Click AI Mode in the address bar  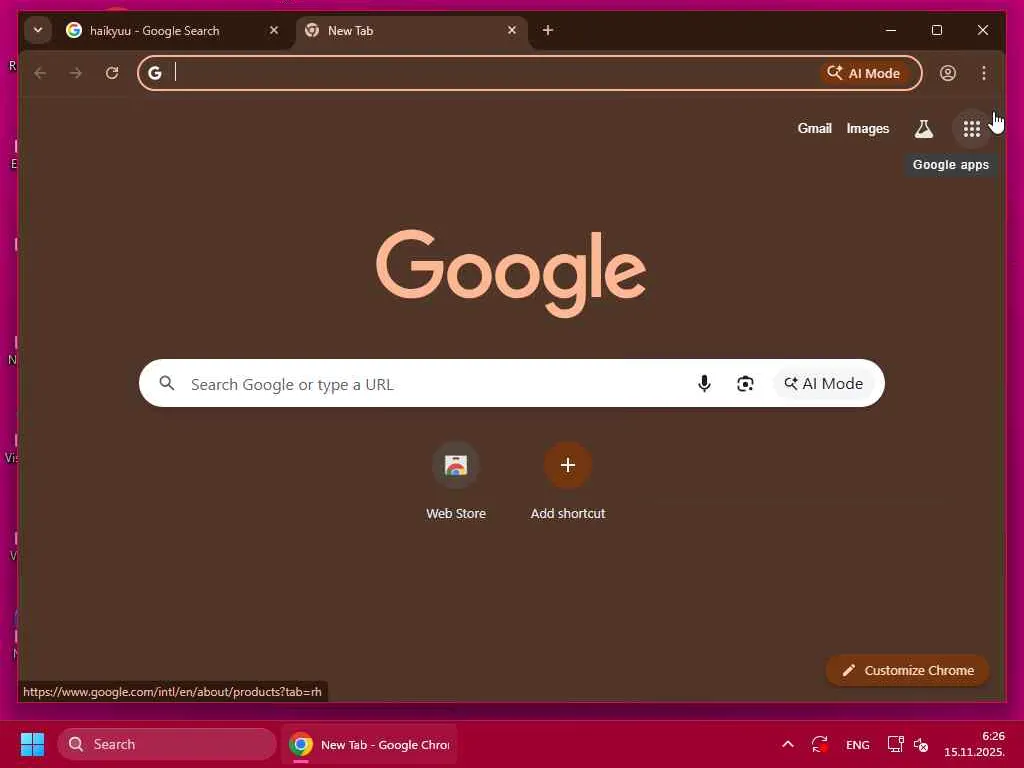[863, 73]
